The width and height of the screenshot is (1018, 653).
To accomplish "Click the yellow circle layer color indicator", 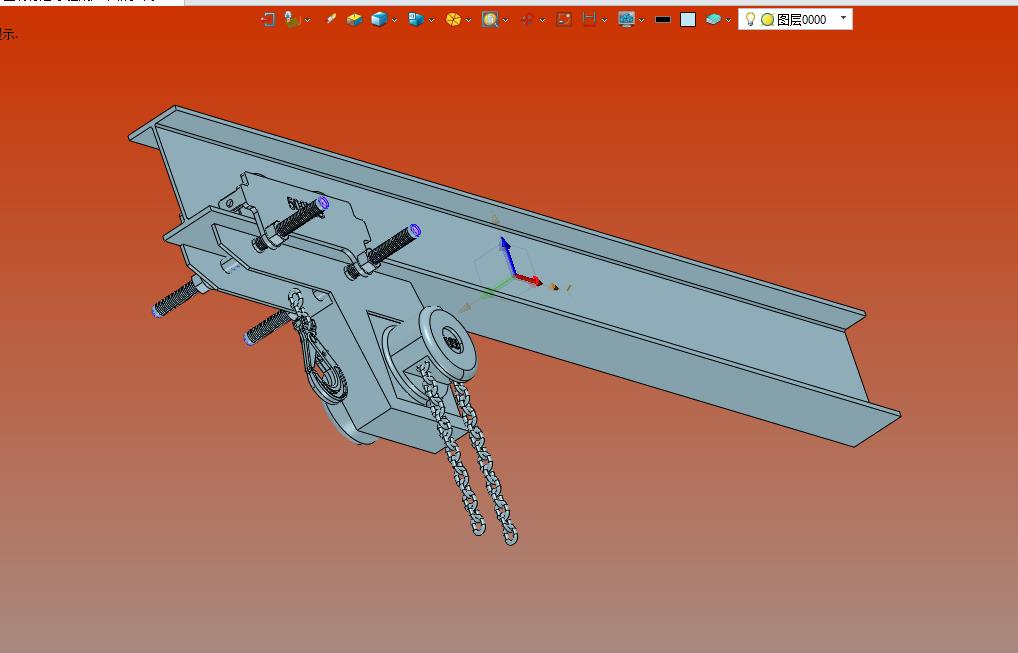I will click(x=767, y=19).
